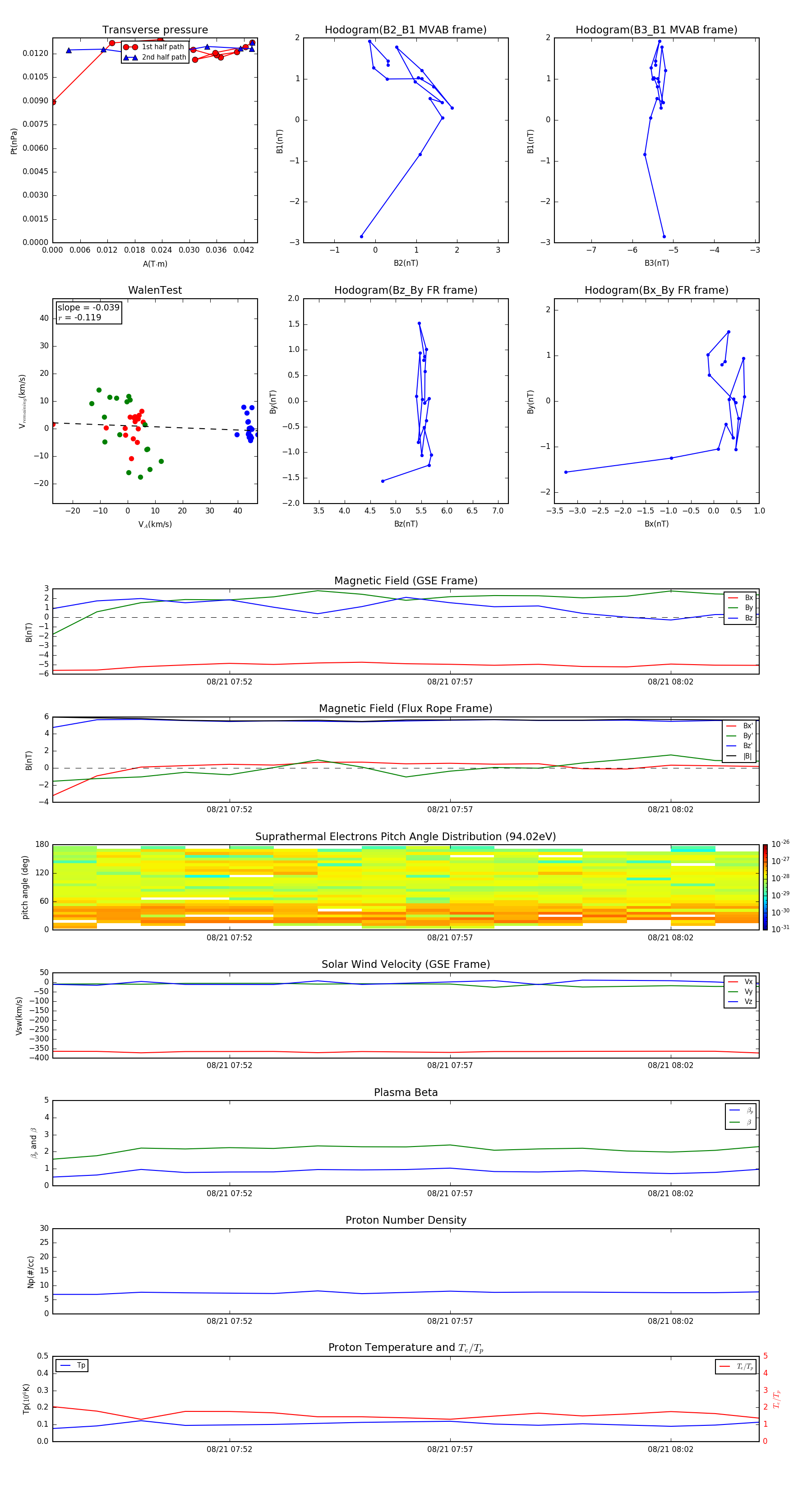Click '08/21 07:52' tick in Proton Temperature panel
The image size is (812, 1489).
click(230, 1449)
